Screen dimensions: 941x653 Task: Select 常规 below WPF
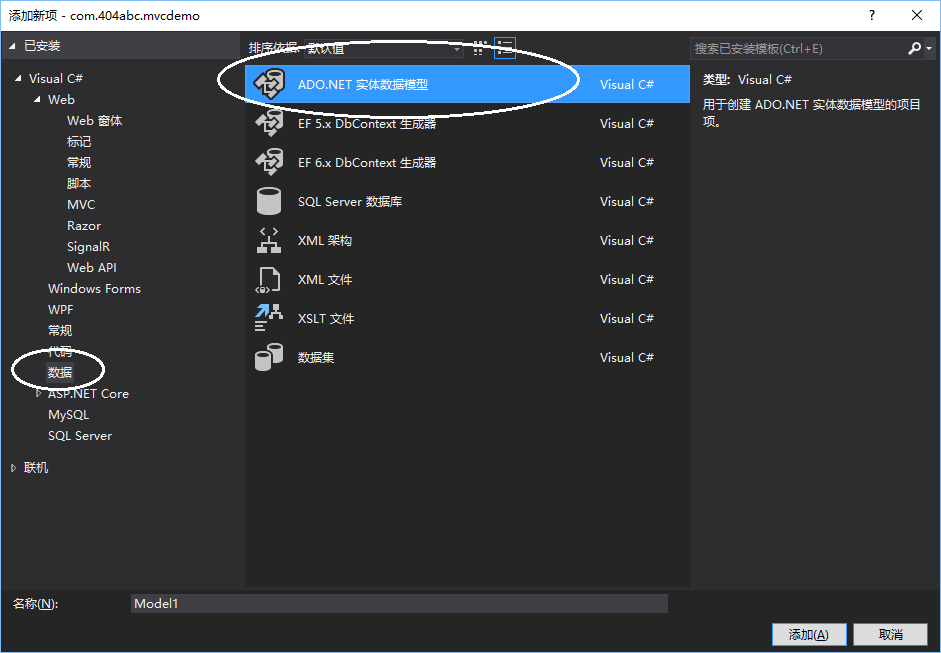coord(60,331)
